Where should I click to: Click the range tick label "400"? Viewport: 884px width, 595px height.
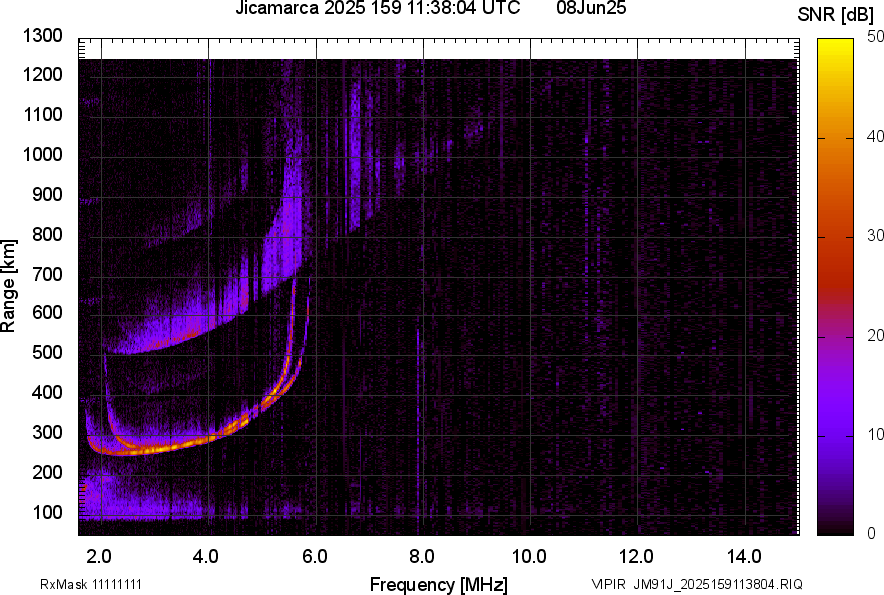[47, 393]
